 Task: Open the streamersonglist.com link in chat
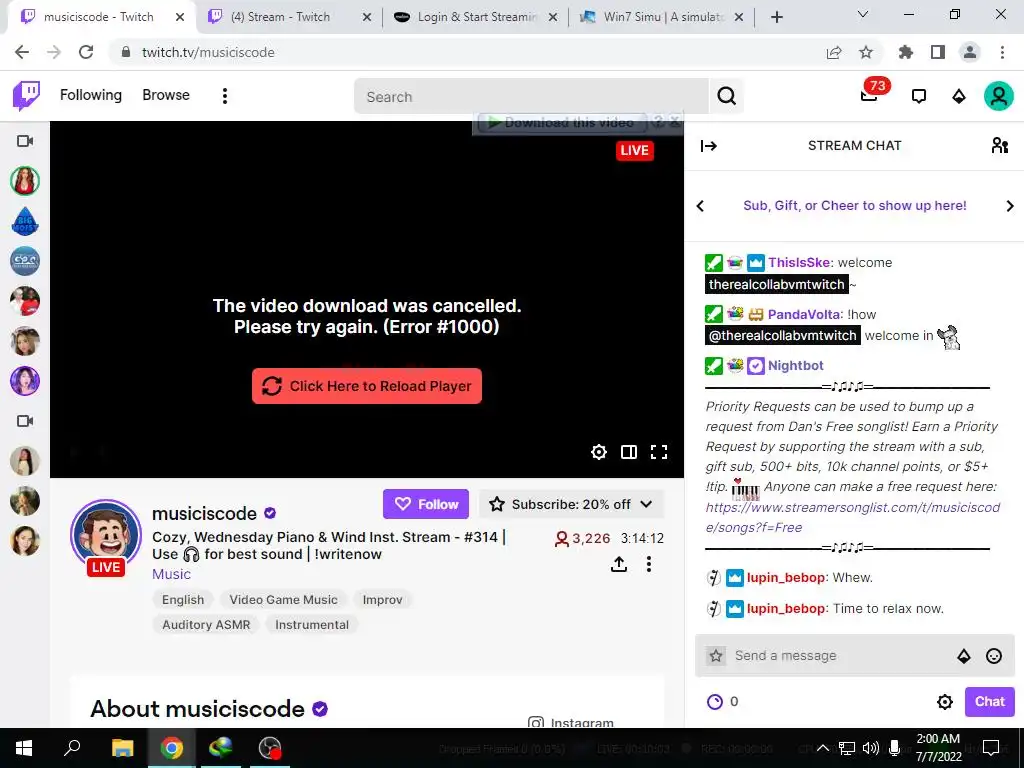point(853,517)
